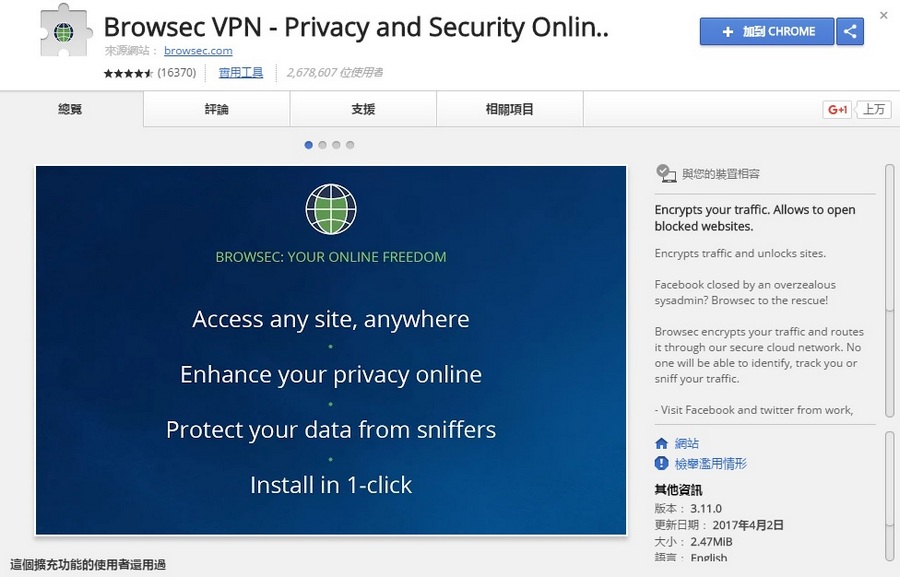Select the first carousel dot
900x577 pixels.
coord(308,145)
